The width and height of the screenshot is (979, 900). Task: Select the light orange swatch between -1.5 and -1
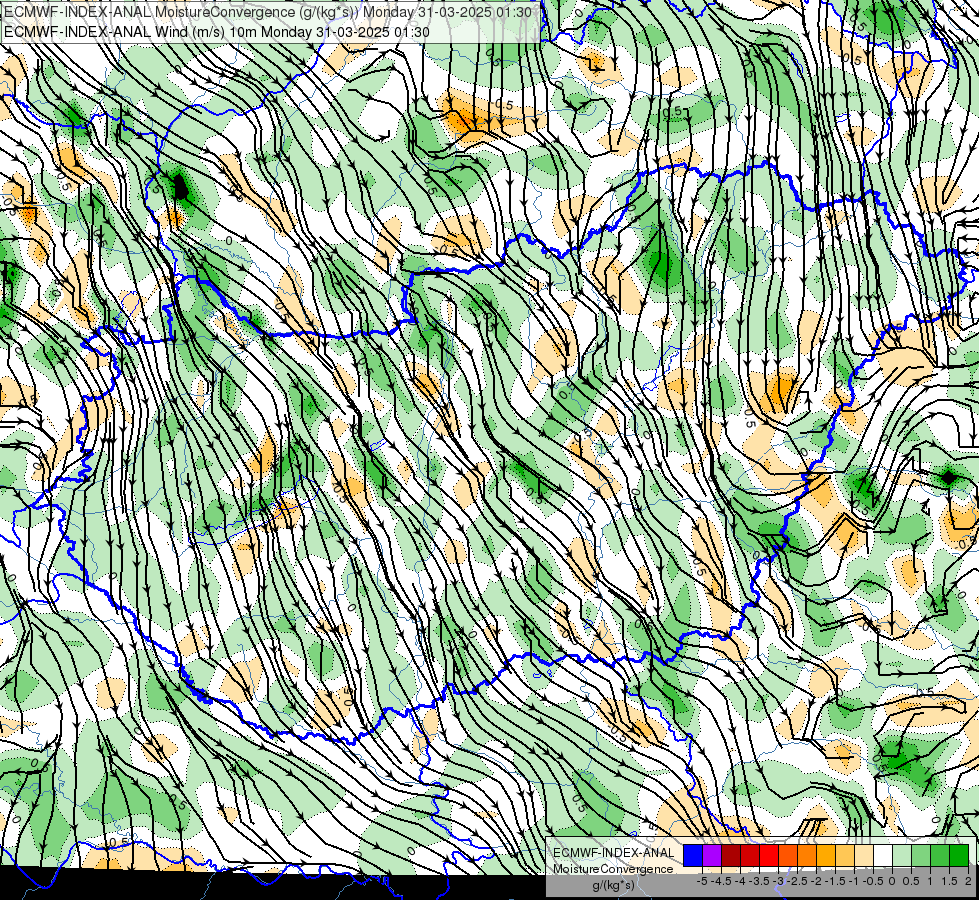coord(845,855)
